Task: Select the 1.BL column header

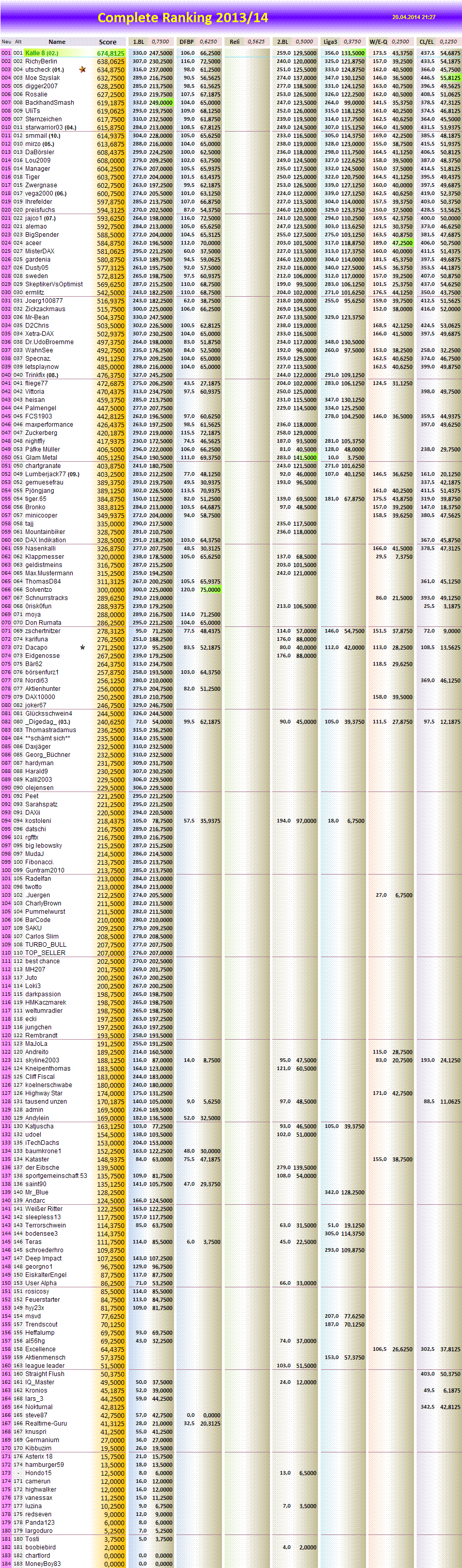Action: tap(138, 42)
